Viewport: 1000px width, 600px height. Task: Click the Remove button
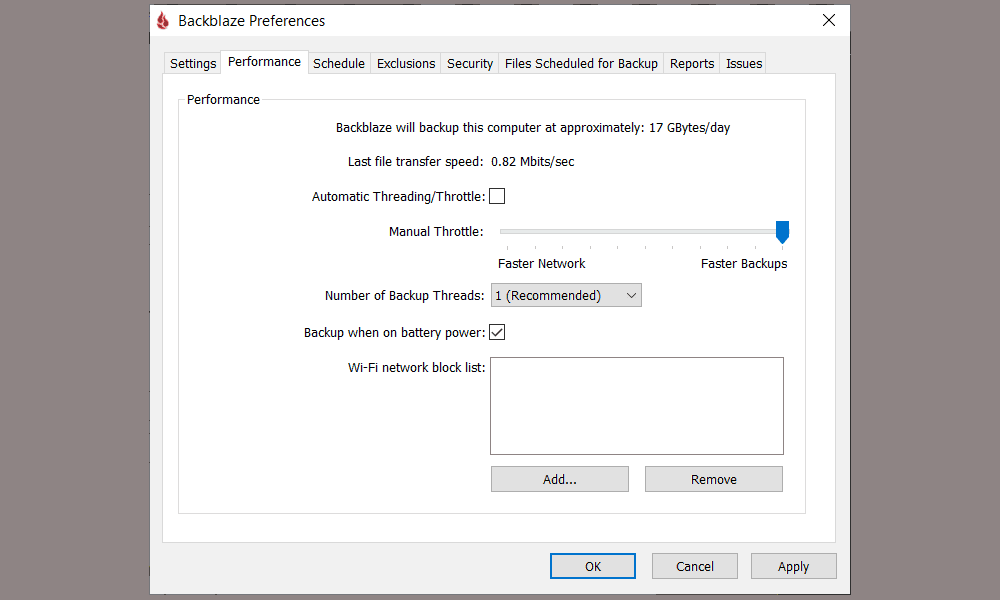pyautogui.click(x=714, y=479)
